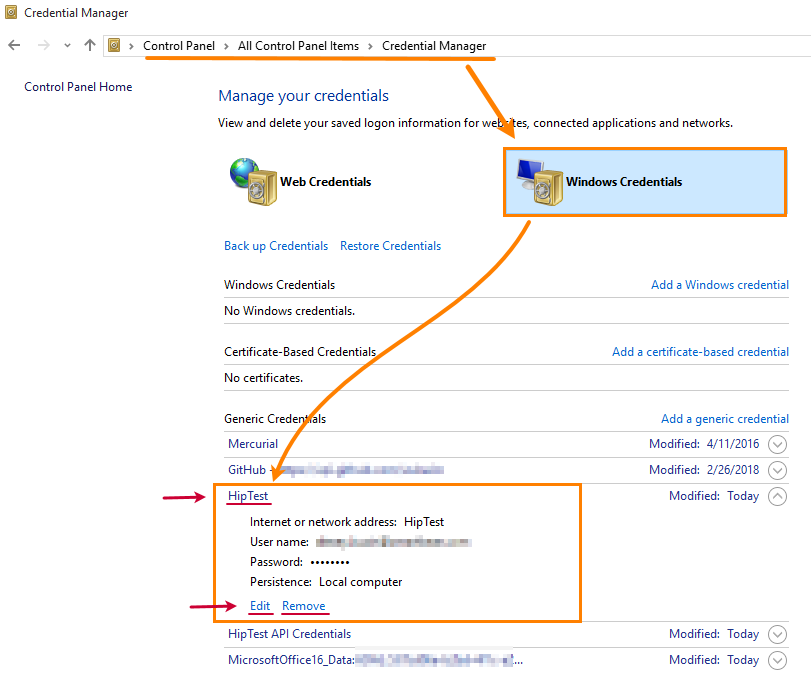811x676 pixels.
Task: Click Add a generic credential
Action: 724,418
